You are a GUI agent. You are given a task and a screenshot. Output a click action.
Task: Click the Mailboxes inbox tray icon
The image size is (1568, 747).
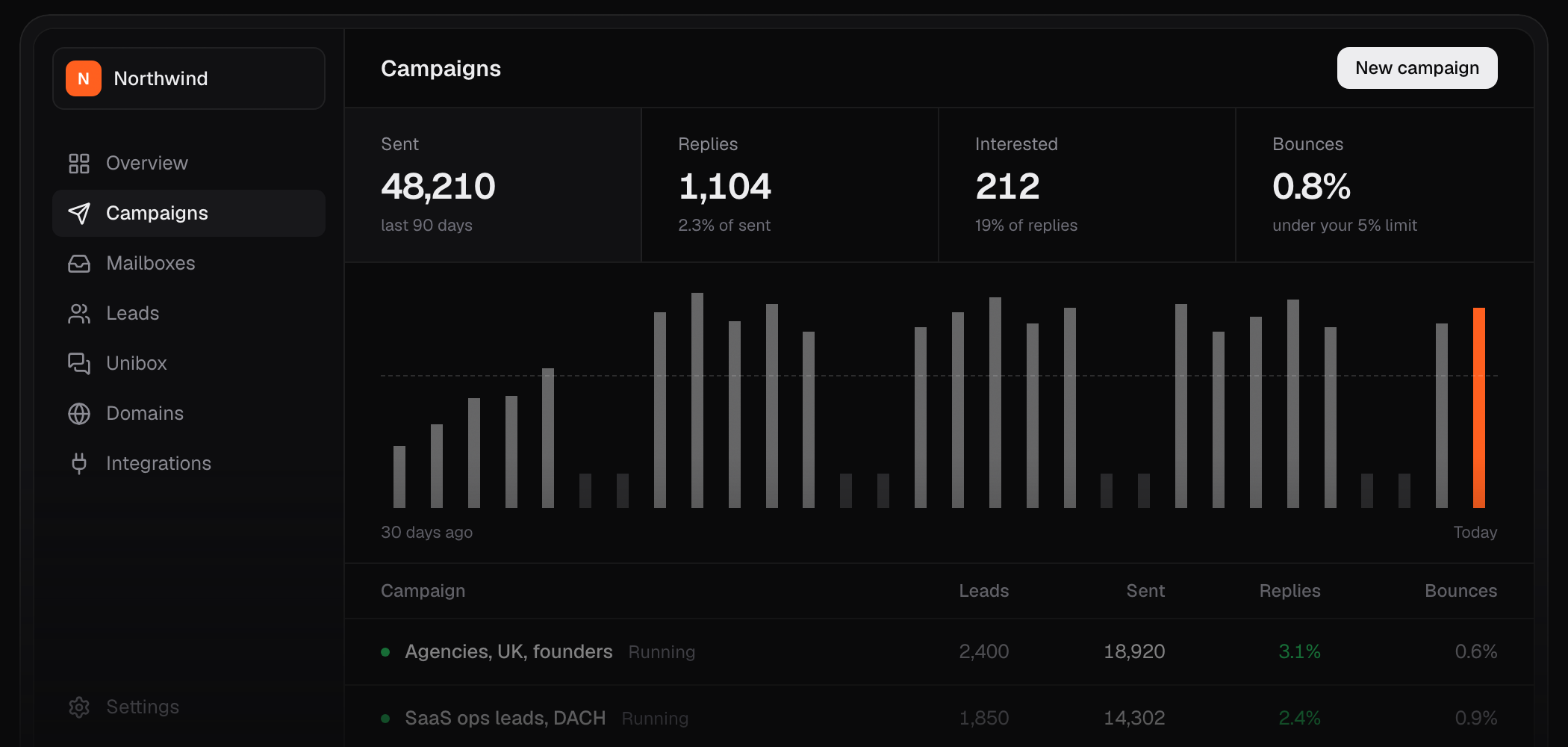click(79, 263)
